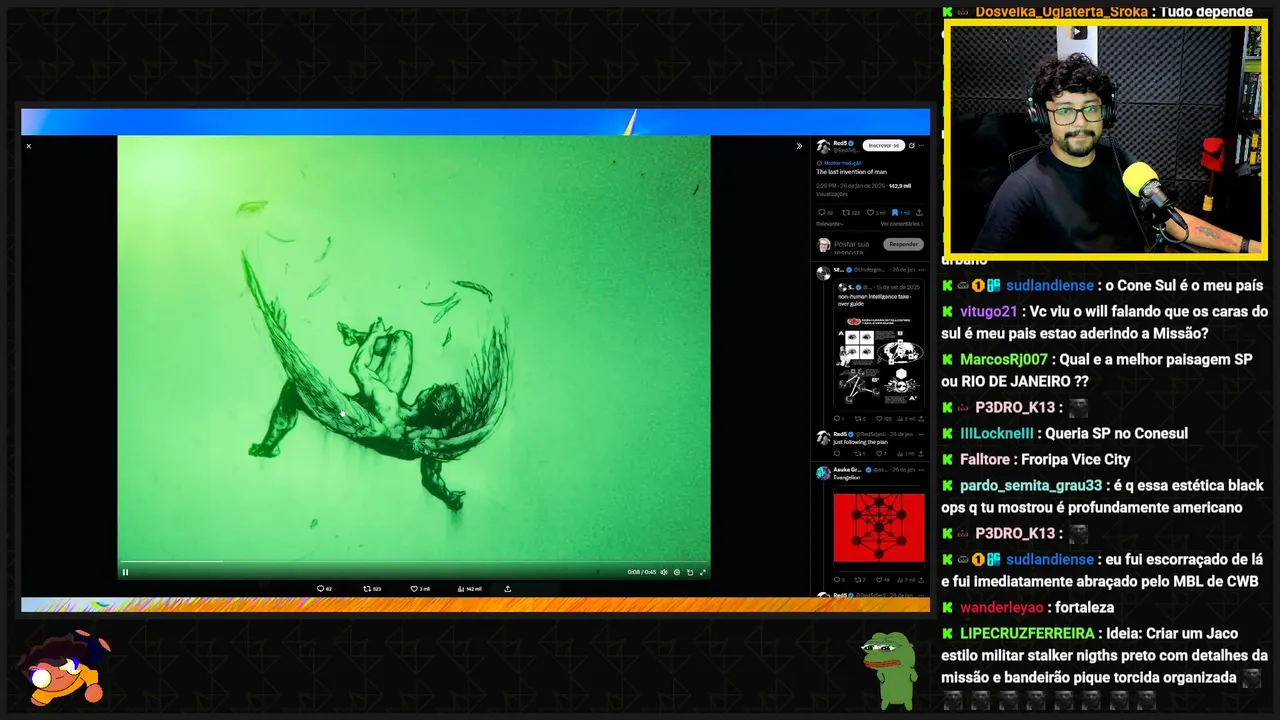Open more options on the Underground reply
The image size is (1280, 720).
tap(921, 270)
